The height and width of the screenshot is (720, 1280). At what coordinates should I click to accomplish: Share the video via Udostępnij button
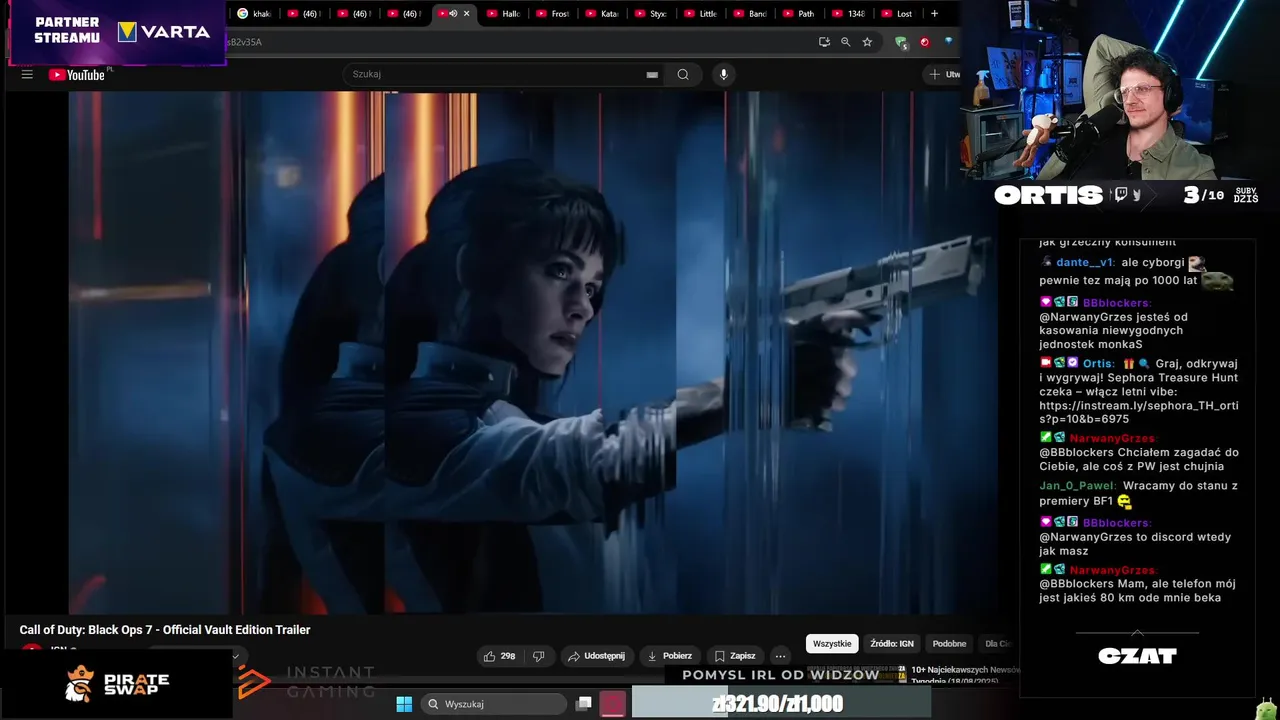coord(596,656)
